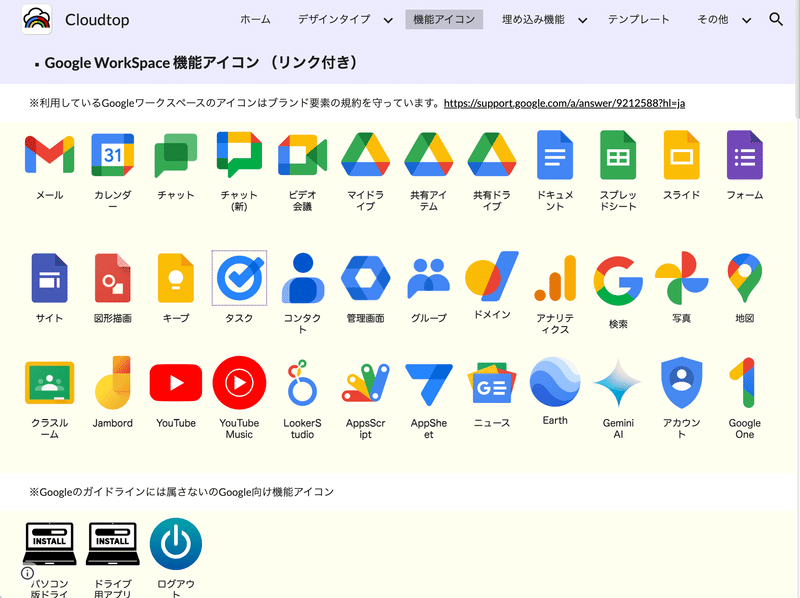Open the アカウント Account shield icon
Viewport: 800px width, 598px height.
(682, 383)
